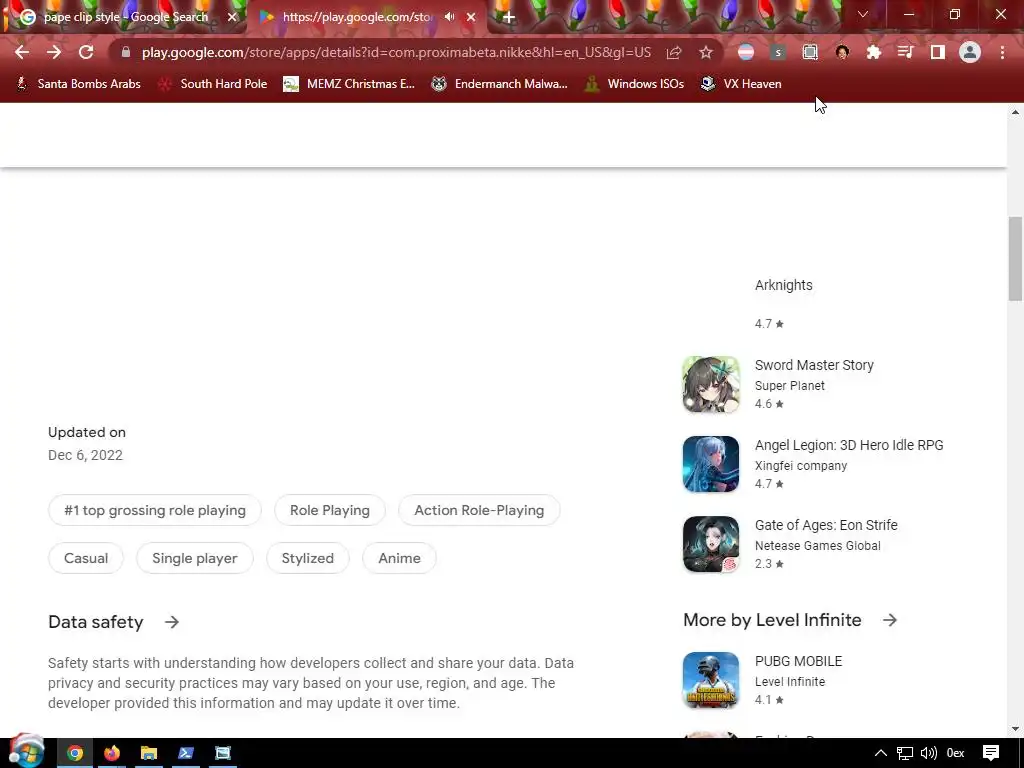Click the Dec 6, 2022 update date

pyautogui.click(x=85, y=455)
